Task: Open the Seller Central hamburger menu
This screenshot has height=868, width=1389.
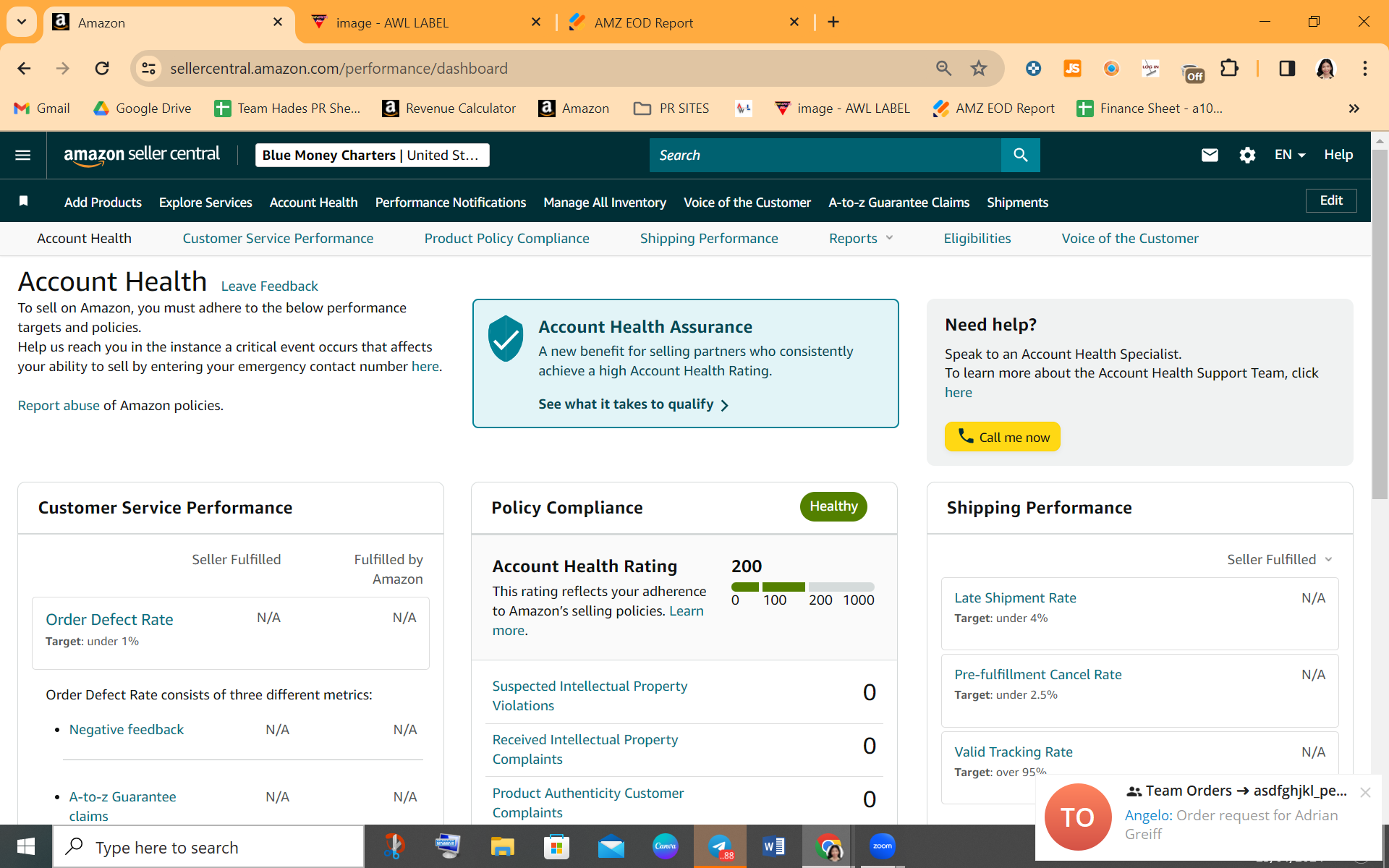Action: (x=23, y=155)
